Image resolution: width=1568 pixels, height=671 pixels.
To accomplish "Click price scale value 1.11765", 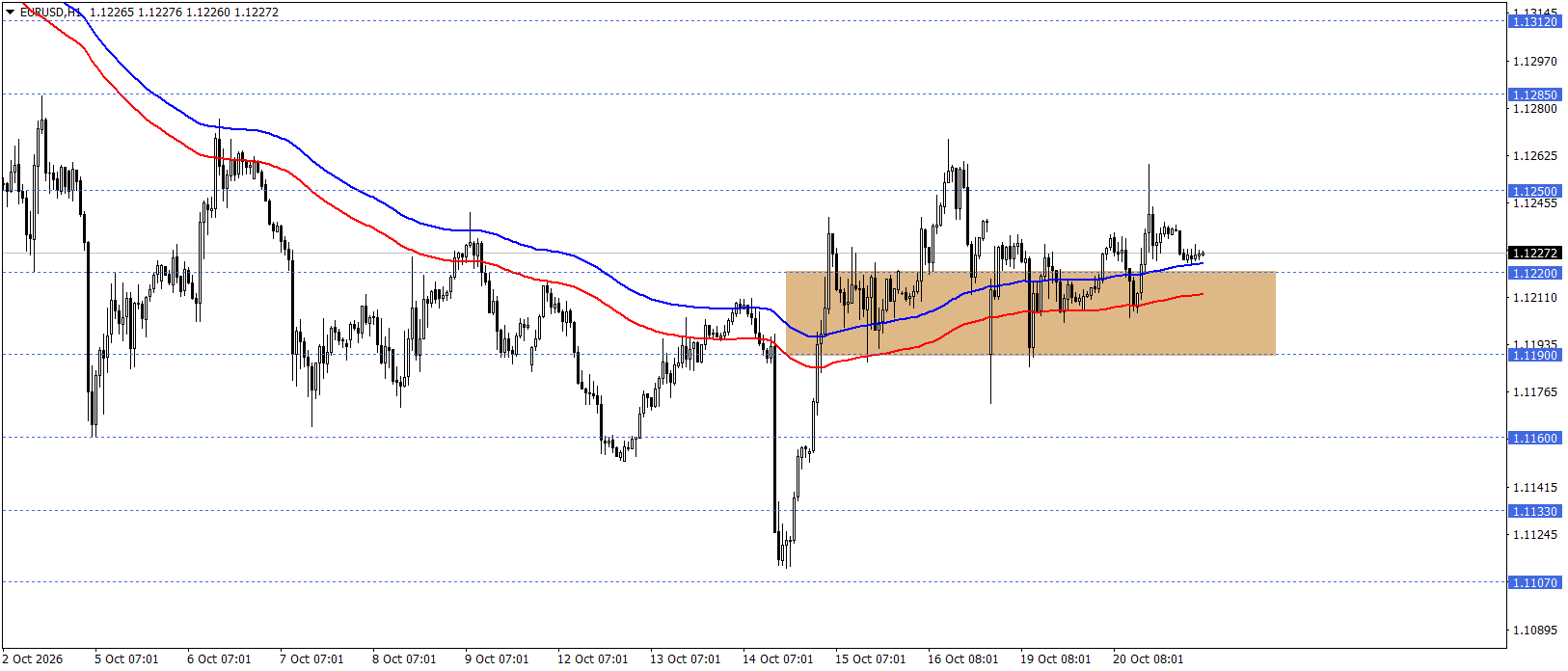I will 1535,391.
